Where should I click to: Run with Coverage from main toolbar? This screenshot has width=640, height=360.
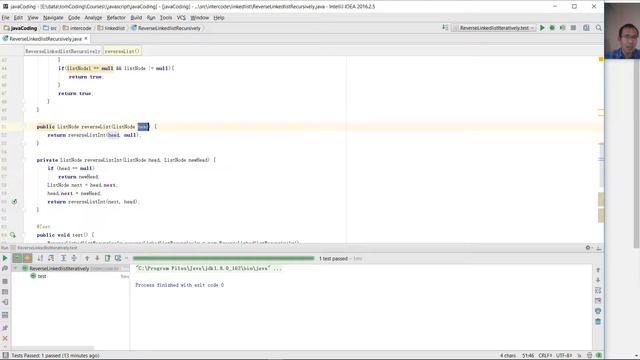tap(562, 28)
